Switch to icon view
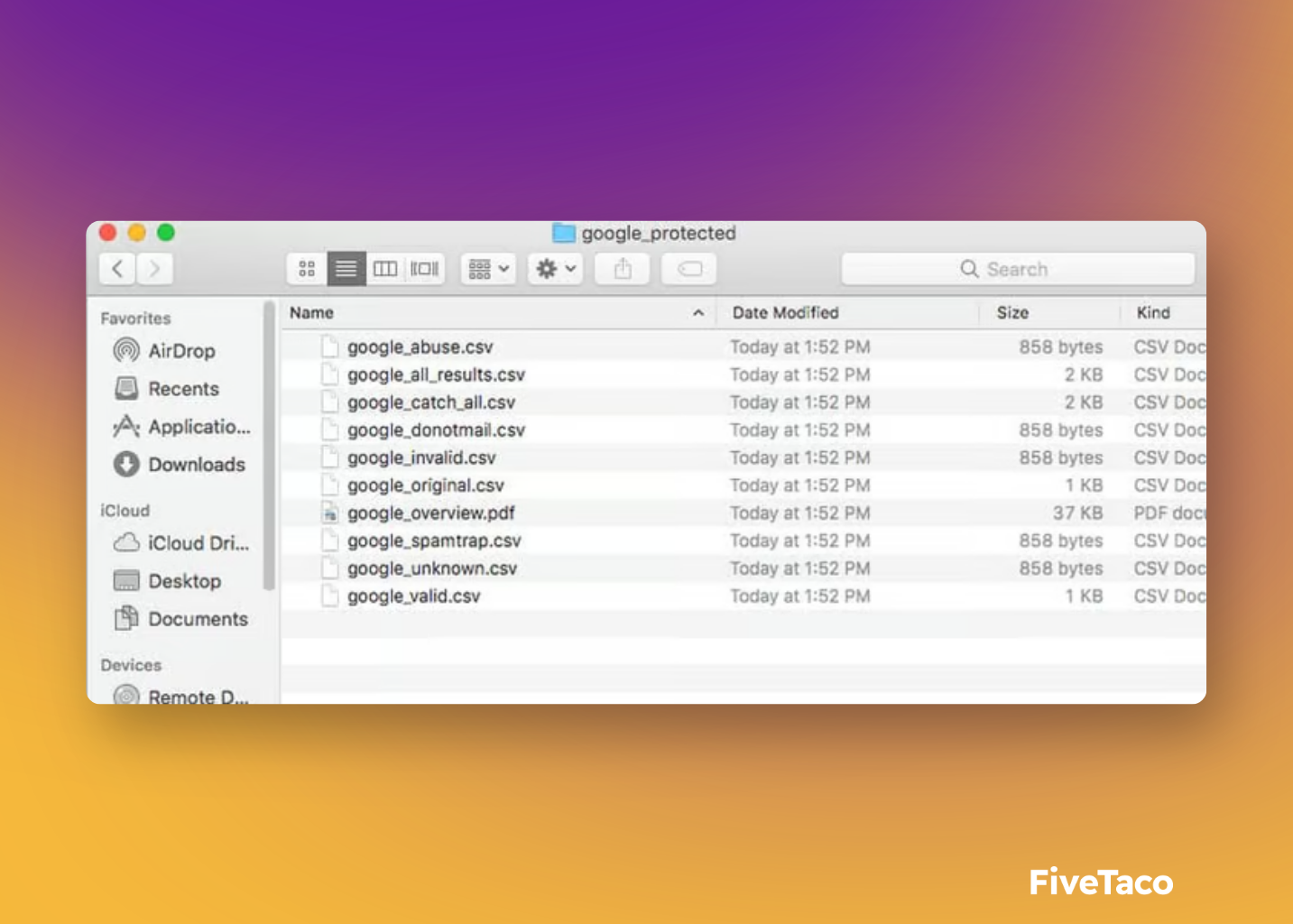 click(x=307, y=268)
